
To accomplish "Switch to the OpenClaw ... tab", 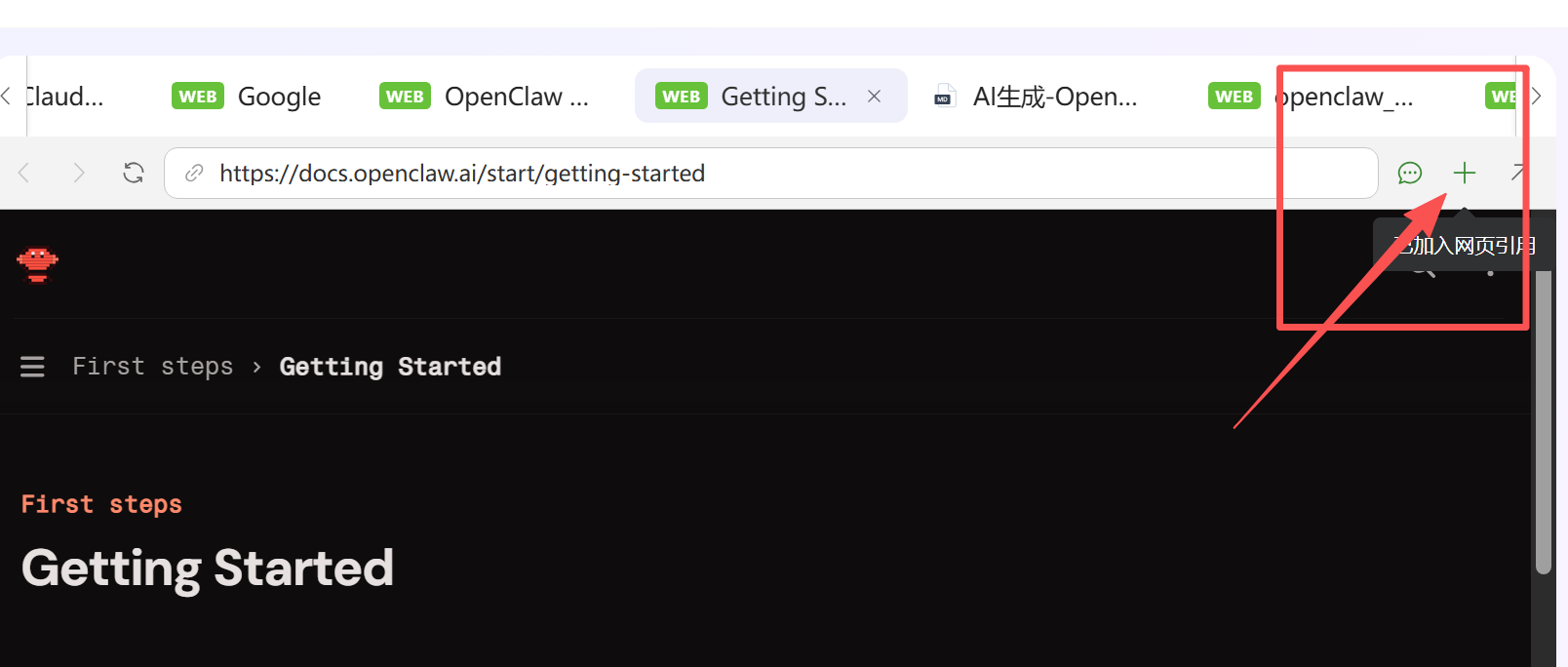I will click(x=485, y=97).
